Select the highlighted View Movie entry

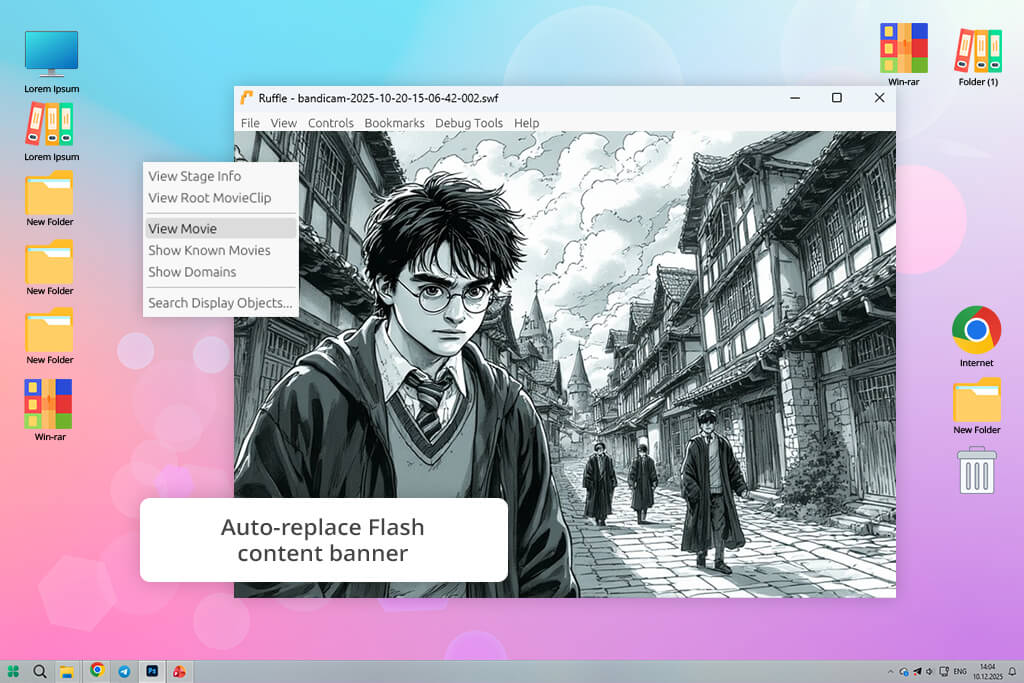(x=221, y=229)
